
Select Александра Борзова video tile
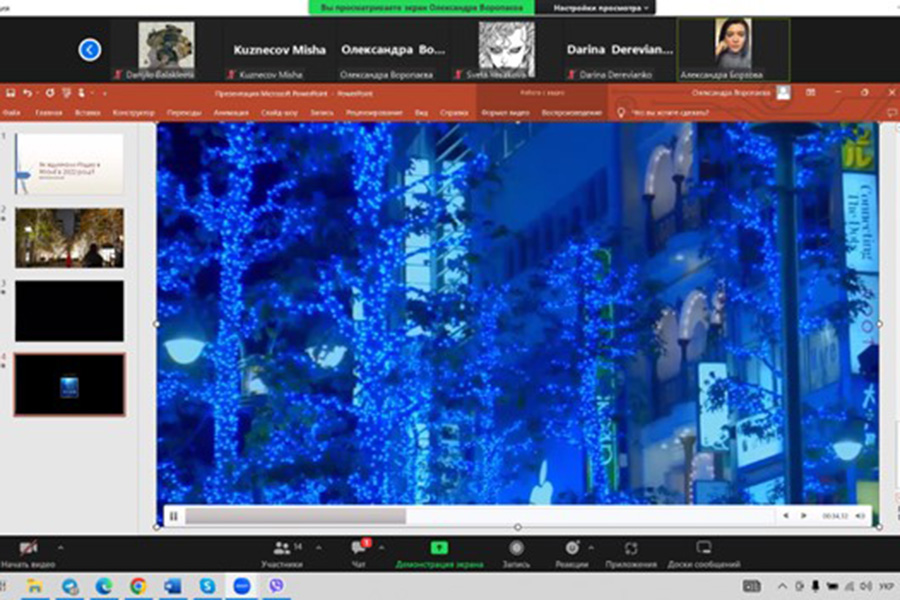[733, 50]
